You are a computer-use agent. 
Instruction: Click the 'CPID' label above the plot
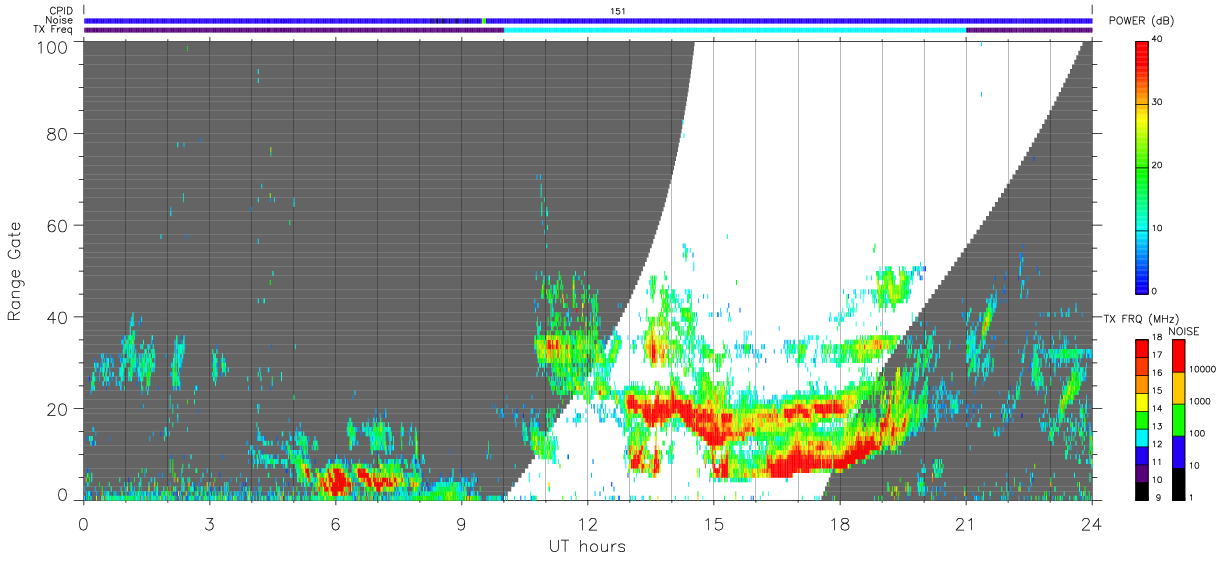60,11
